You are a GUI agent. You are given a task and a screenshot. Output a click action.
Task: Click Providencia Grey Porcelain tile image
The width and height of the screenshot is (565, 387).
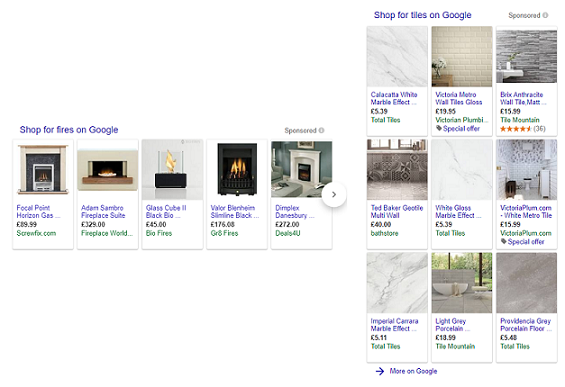pyautogui.click(x=526, y=283)
